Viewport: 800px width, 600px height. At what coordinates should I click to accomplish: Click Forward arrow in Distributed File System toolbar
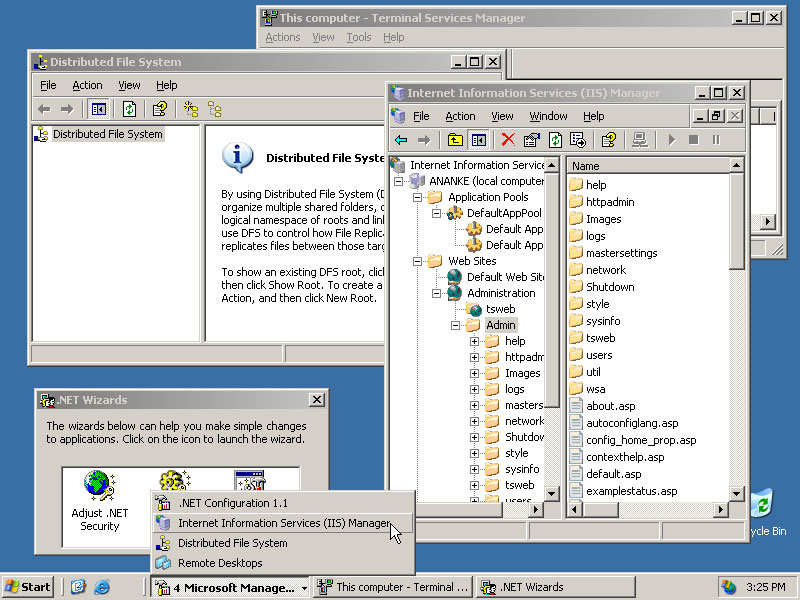point(67,109)
